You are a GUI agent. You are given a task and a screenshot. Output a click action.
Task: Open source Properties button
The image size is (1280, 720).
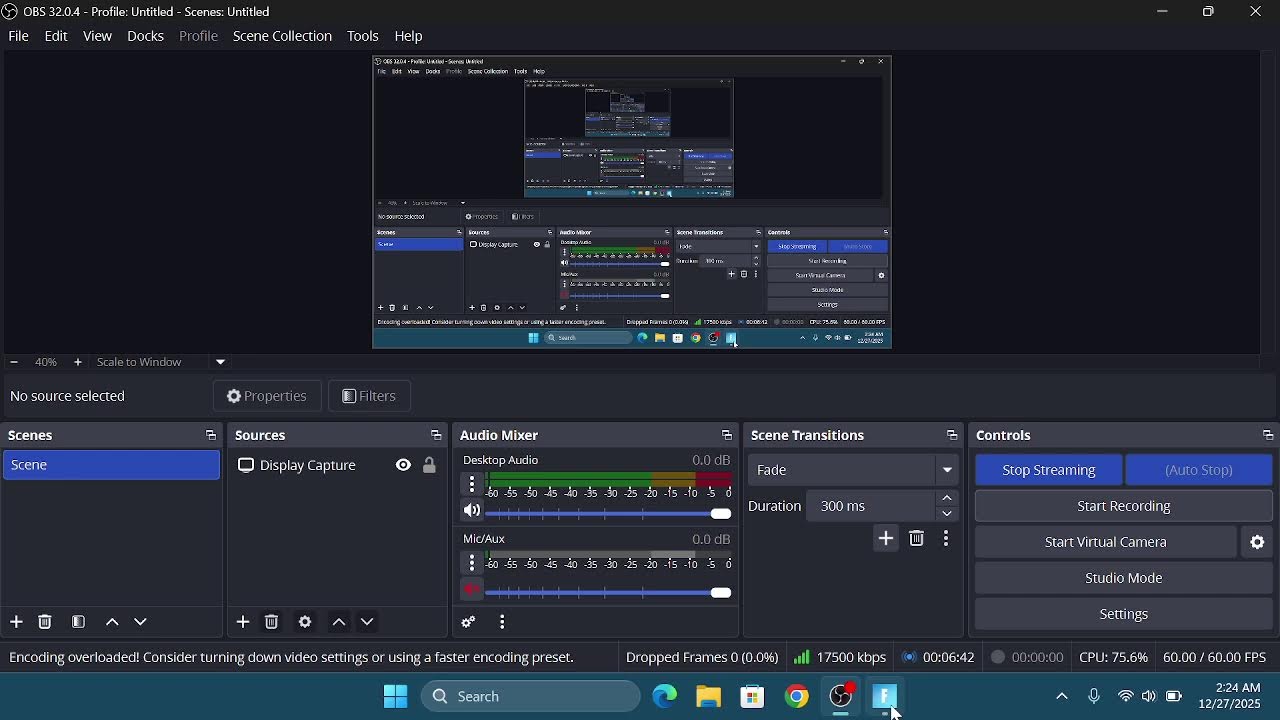pos(267,396)
